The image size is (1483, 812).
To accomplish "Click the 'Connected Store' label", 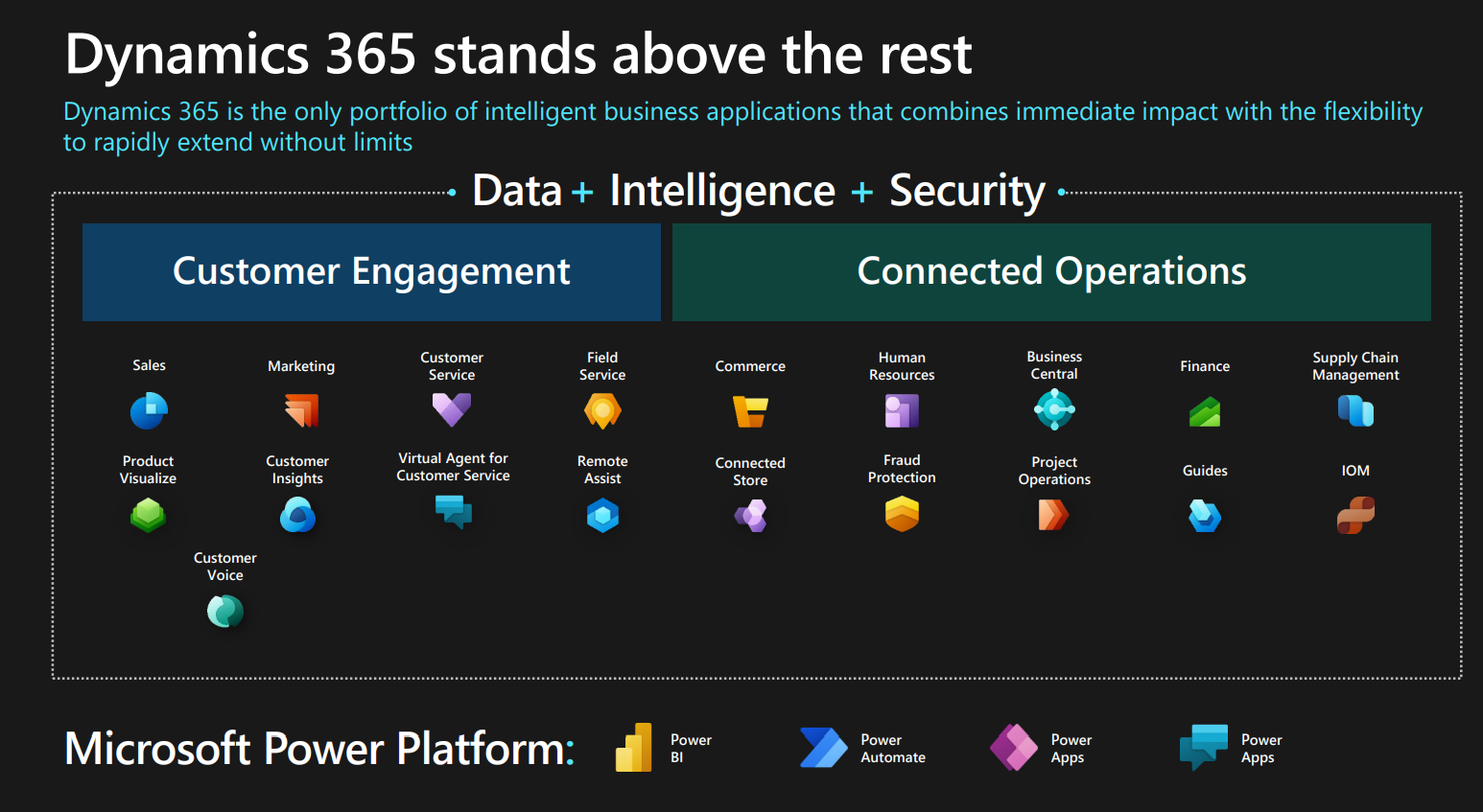I will [750, 472].
